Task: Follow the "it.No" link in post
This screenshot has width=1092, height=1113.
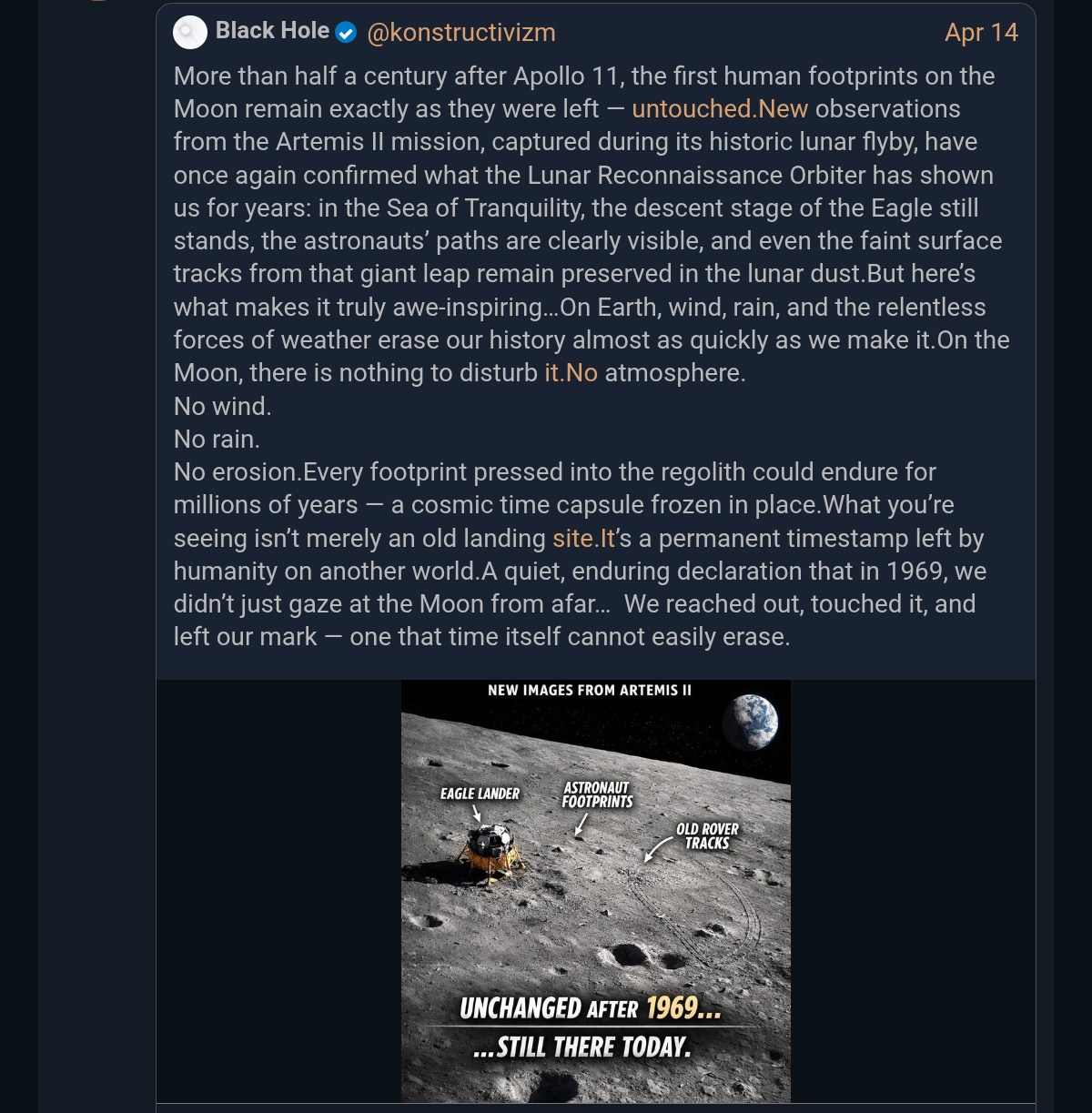Action: [571, 373]
